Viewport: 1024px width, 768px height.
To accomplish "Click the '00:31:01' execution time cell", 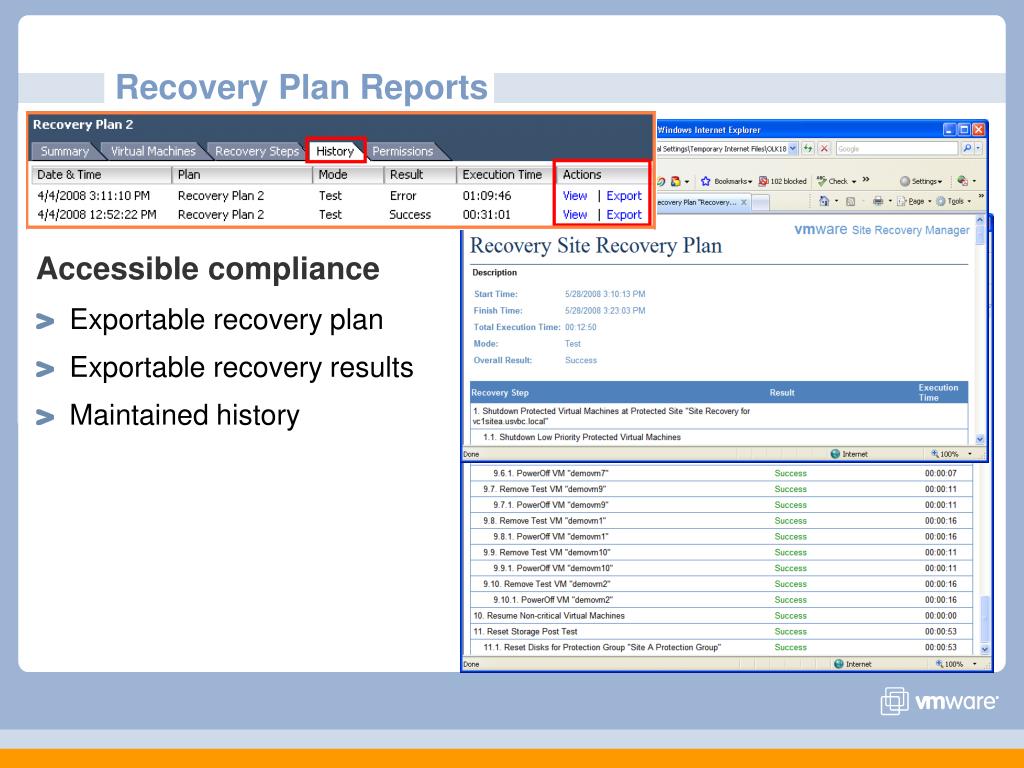I will [487, 214].
